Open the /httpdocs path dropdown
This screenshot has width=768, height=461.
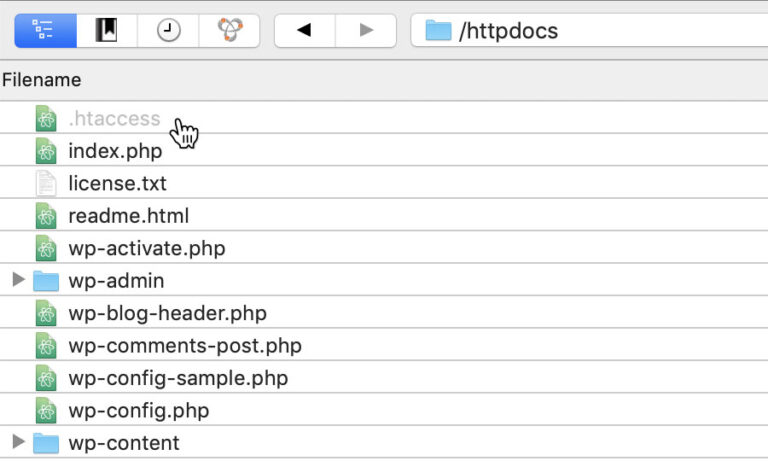point(589,30)
